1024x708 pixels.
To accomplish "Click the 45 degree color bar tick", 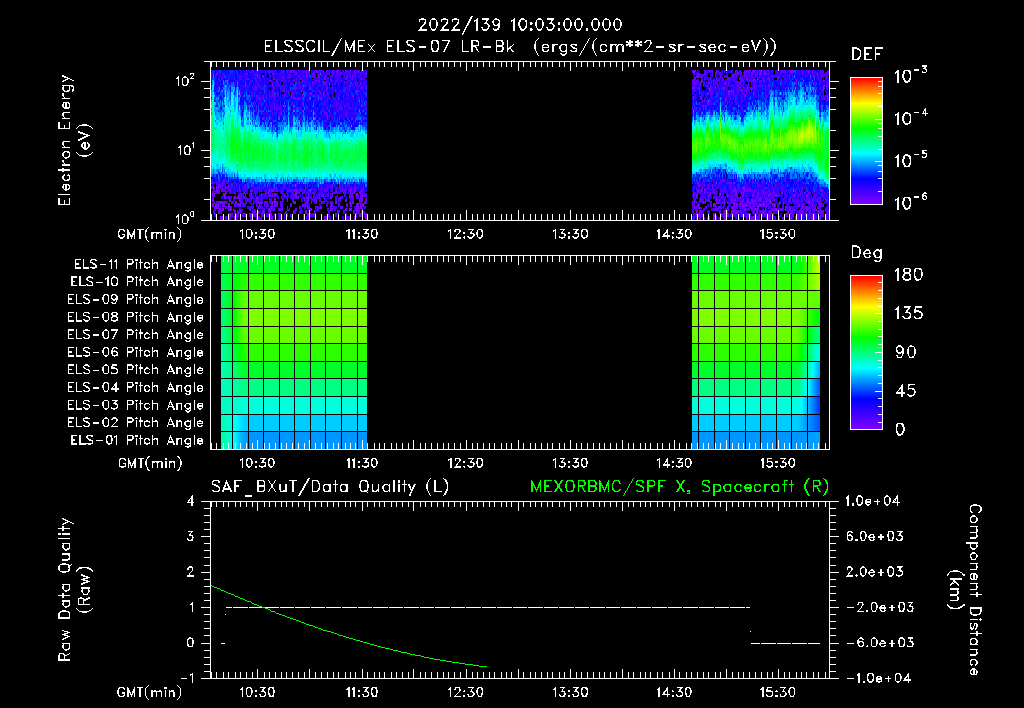I will click(x=906, y=391).
